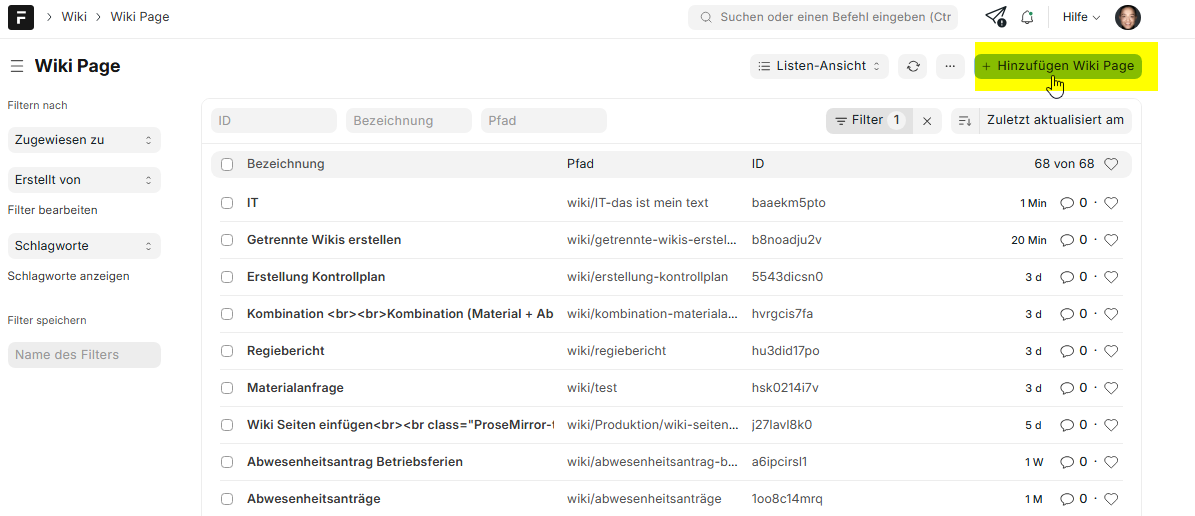The height and width of the screenshot is (516, 1195).
Task: Refresh the Wiki Page list
Action: [x=912, y=66]
